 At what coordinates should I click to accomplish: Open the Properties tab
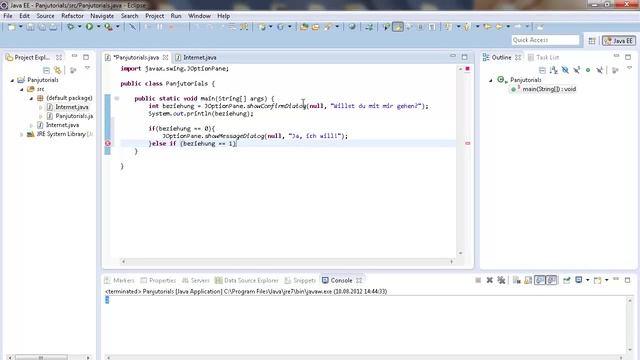pos(158,280)
